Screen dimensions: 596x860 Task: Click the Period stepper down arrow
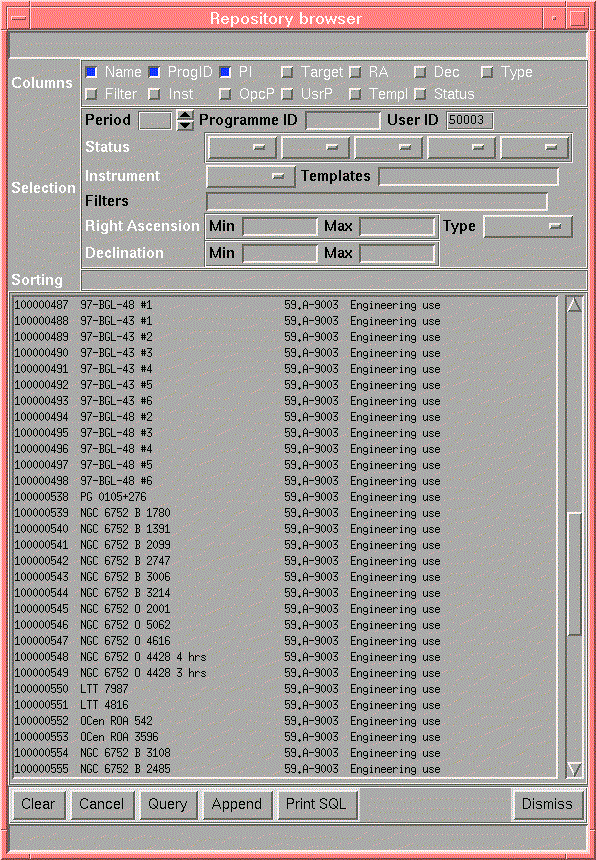pos(186,126)
